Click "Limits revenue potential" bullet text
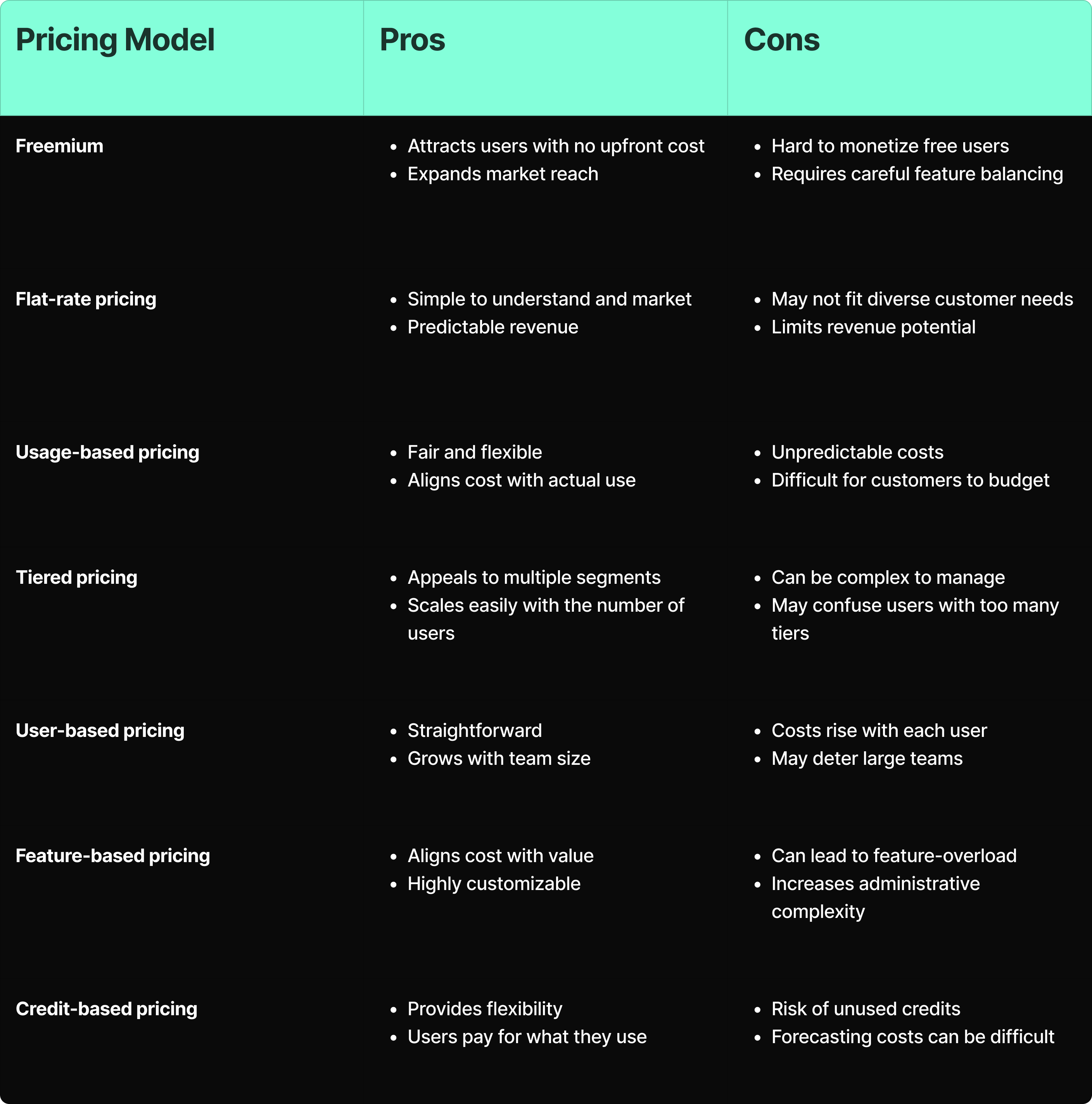This screenshot has height=1104, width=1092. click(x=873, y=328)
